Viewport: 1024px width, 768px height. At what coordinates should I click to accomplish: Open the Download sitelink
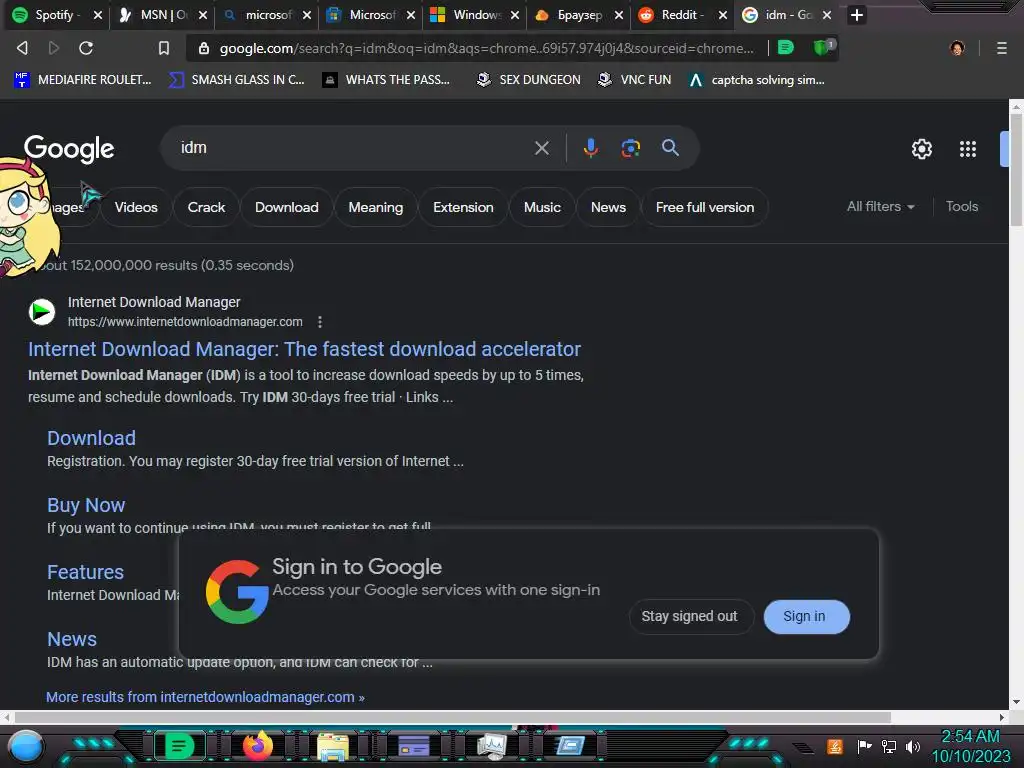click(x=91, y=438)
